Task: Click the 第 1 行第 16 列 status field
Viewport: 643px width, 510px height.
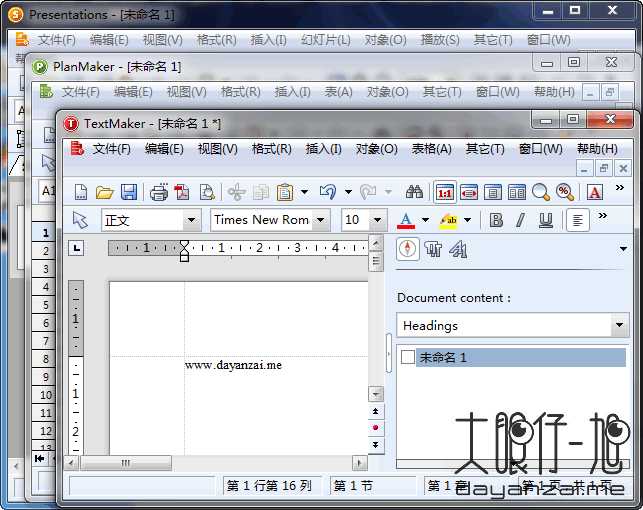Action: point(272,486)
